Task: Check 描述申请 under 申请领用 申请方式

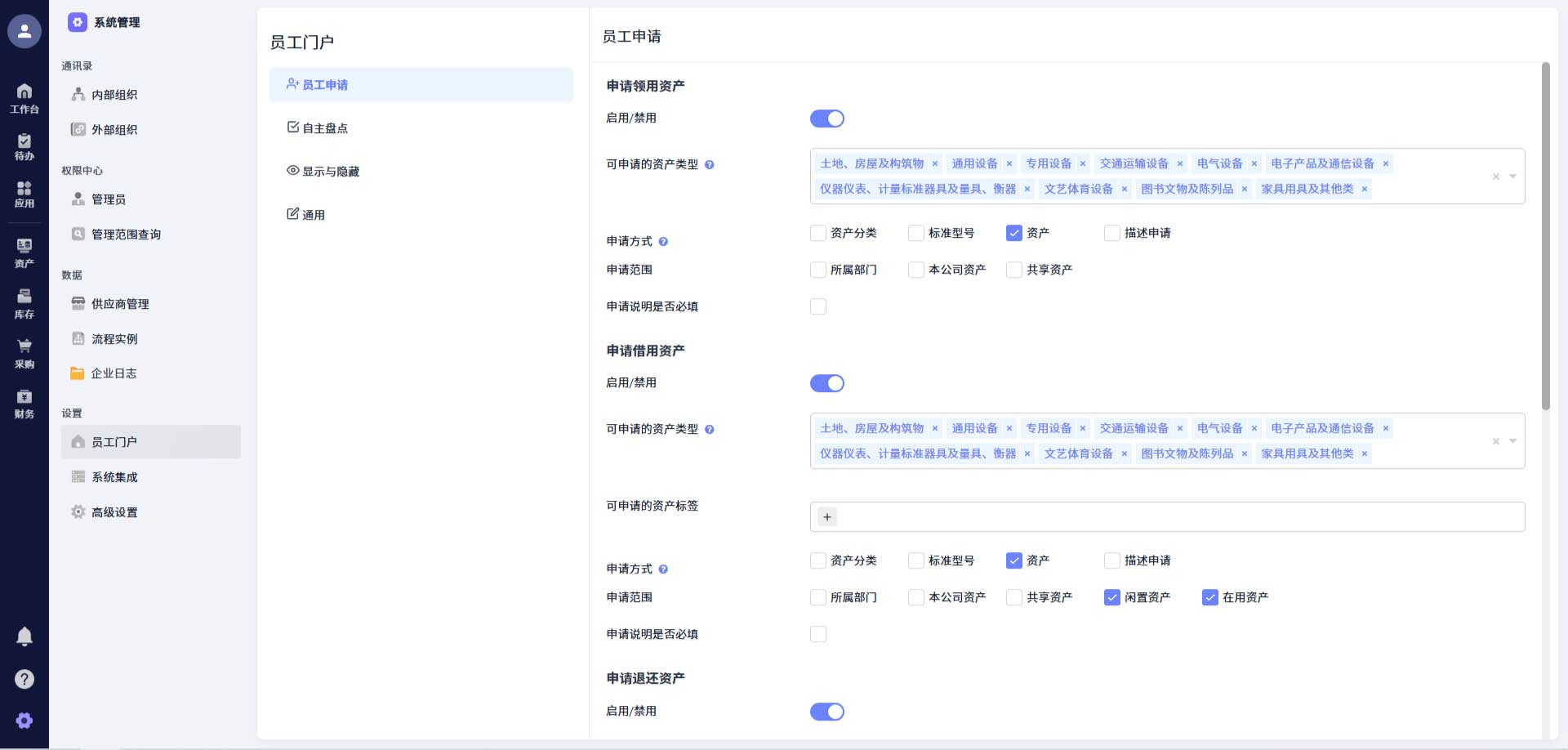Action: [1112, 233]
